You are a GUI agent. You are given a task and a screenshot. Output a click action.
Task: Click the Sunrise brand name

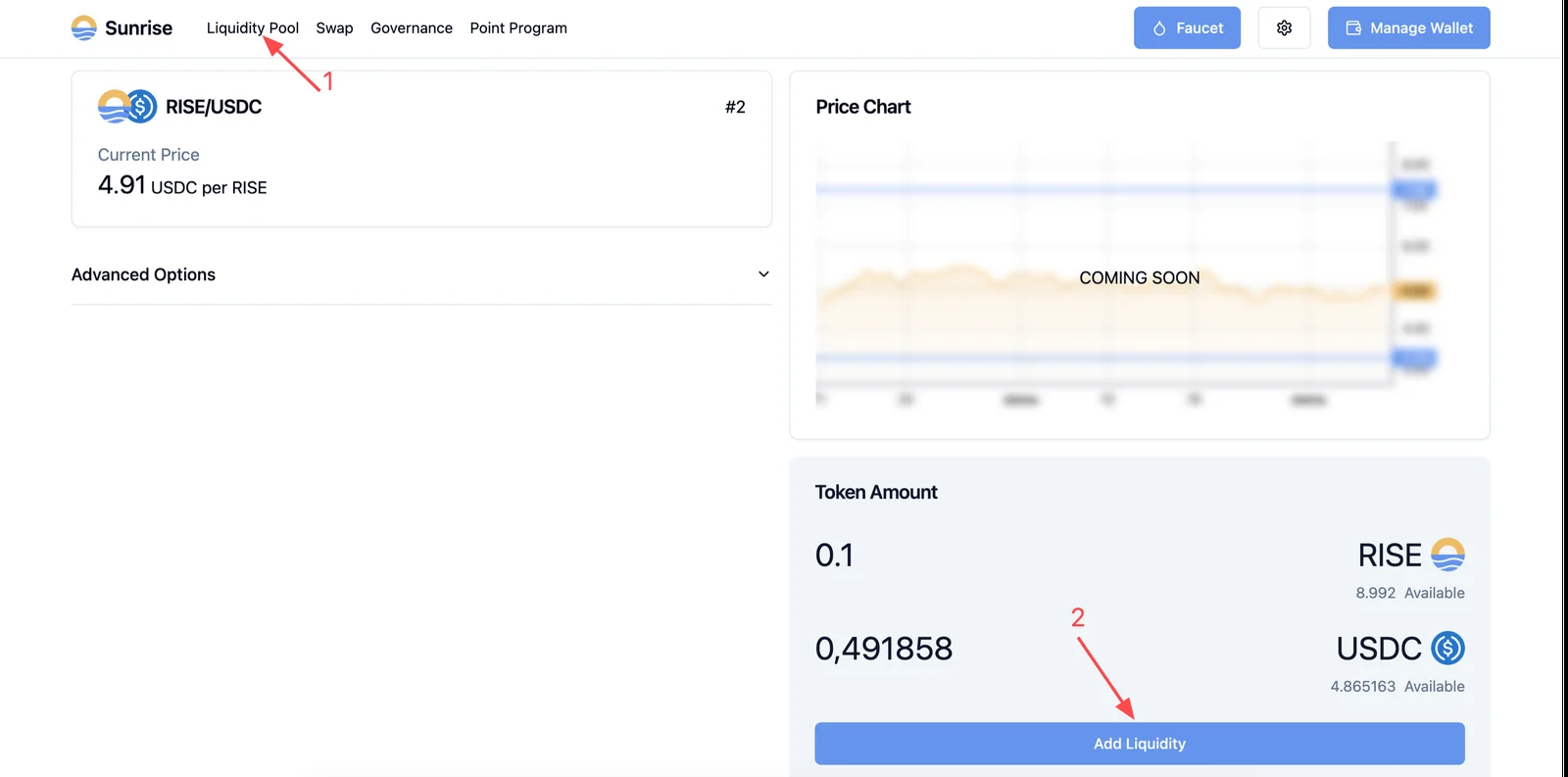point(138,27)
